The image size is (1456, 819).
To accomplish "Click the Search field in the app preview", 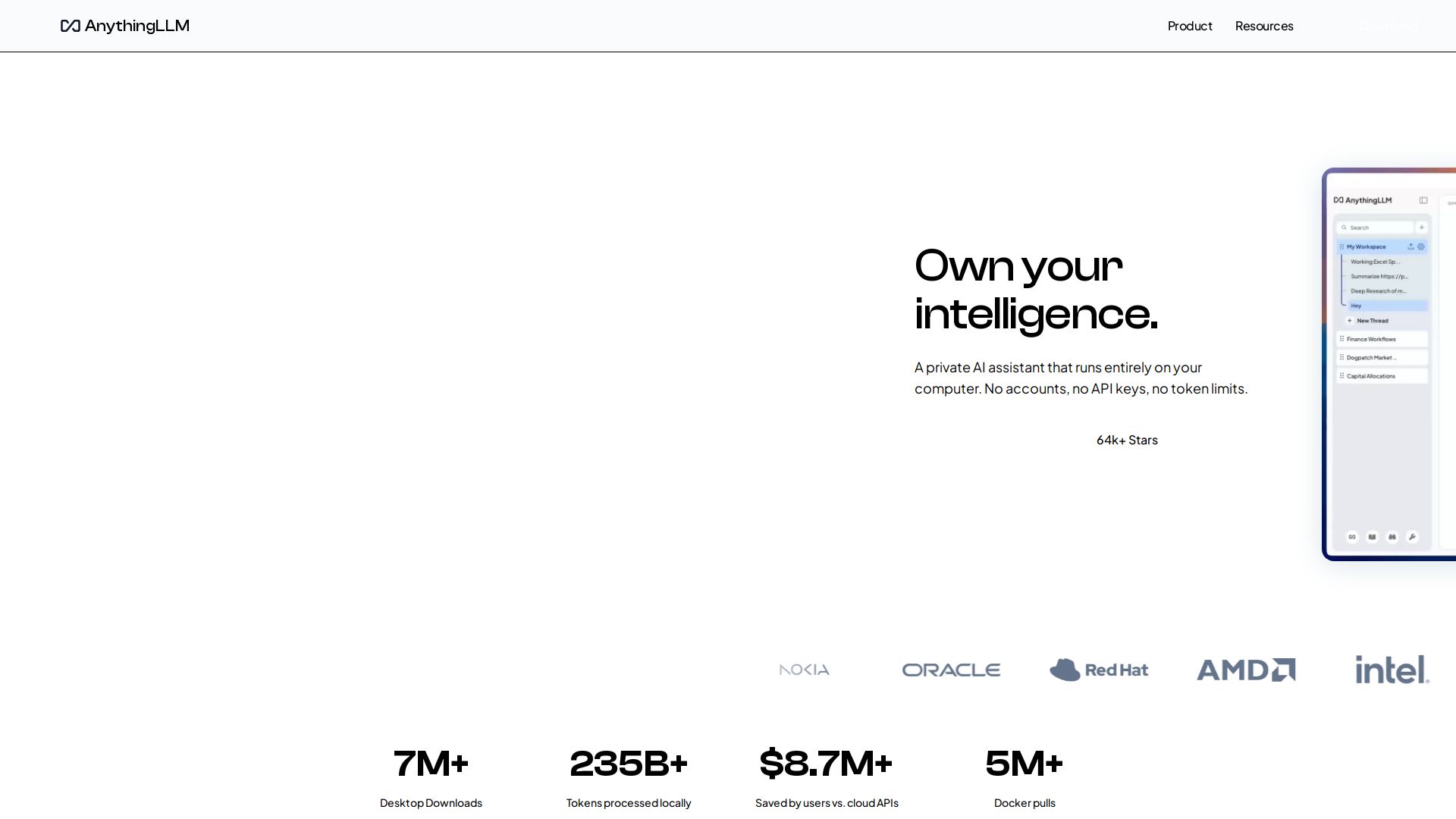I will 1376,227.
